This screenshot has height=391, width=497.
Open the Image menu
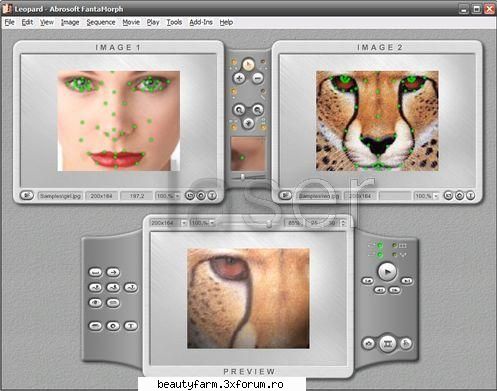click(x=70, y=22)
